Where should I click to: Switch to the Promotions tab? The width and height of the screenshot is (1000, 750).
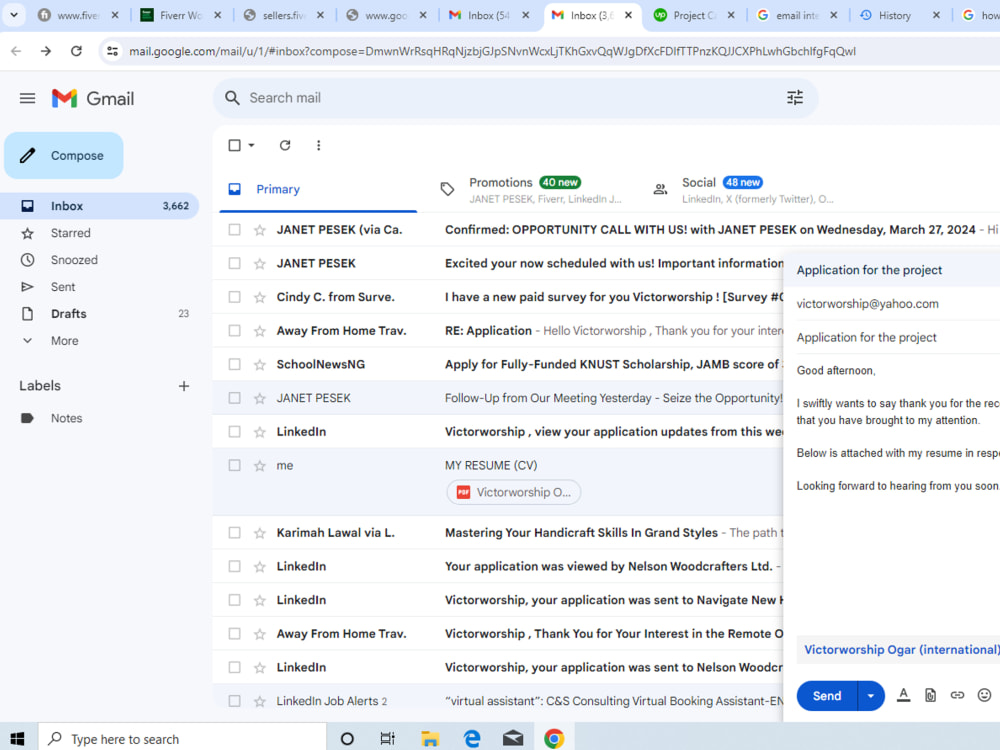[x=530, y=189]
